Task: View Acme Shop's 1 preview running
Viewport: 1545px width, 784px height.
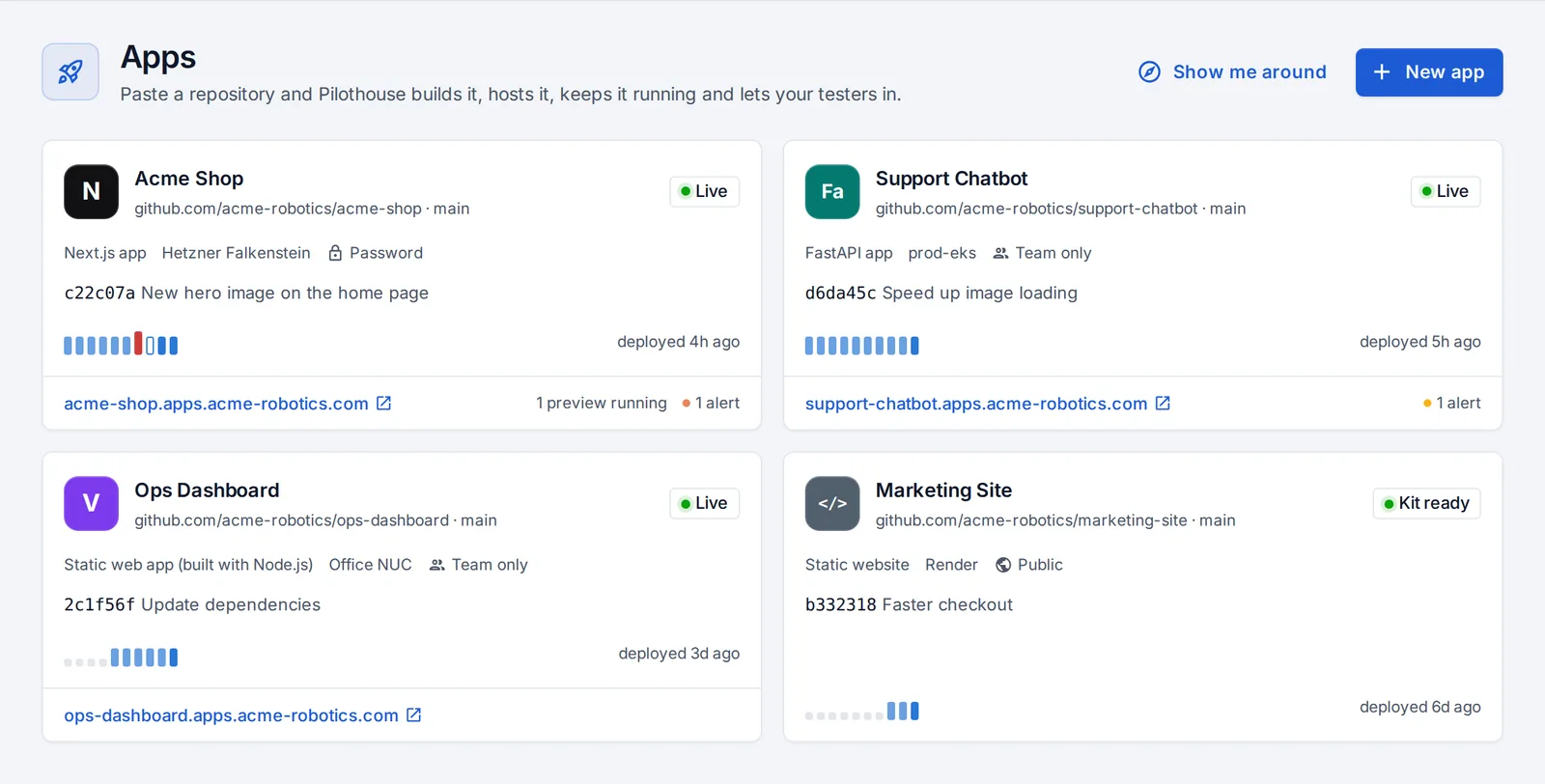Action: point(602,404)
